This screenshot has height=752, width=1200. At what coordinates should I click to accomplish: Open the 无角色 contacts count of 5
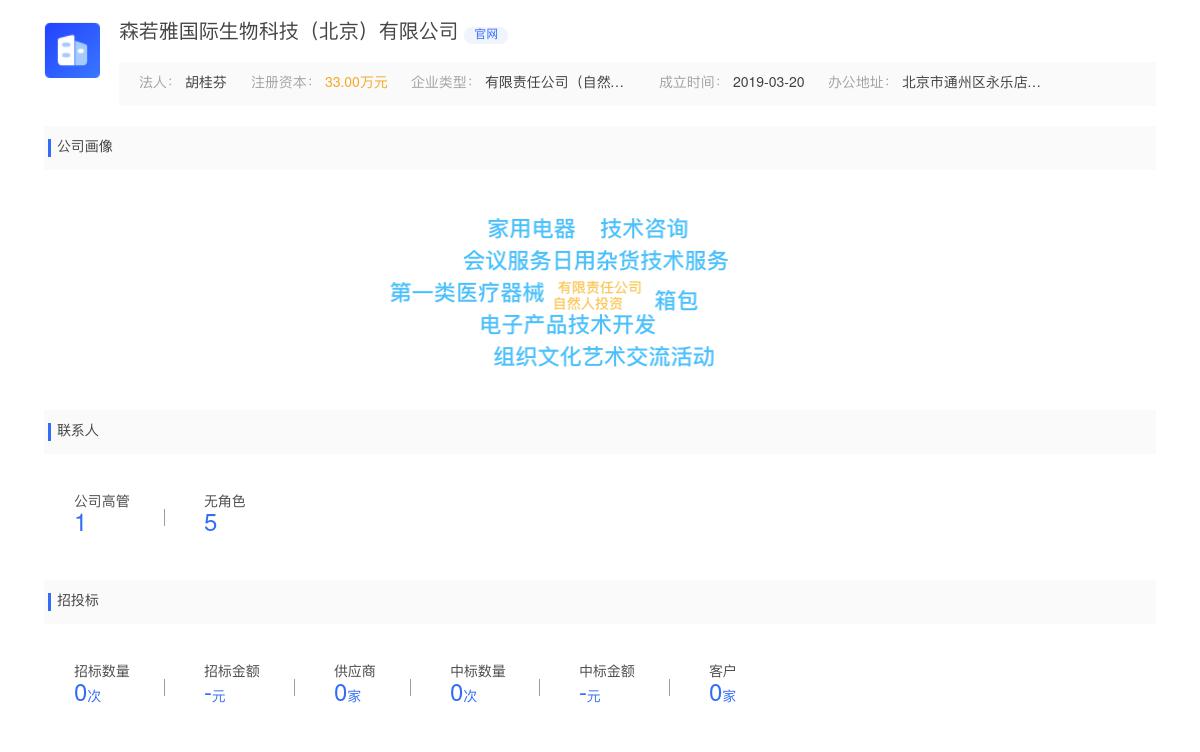(210, 523)
